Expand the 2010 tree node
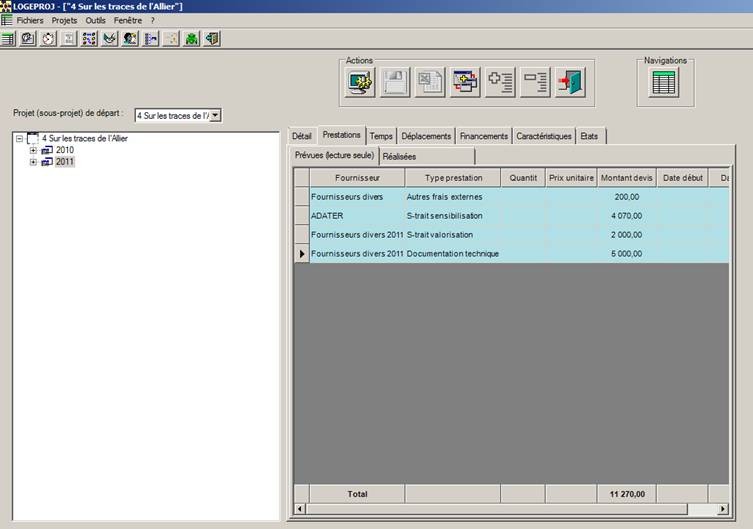 [33, 150]
